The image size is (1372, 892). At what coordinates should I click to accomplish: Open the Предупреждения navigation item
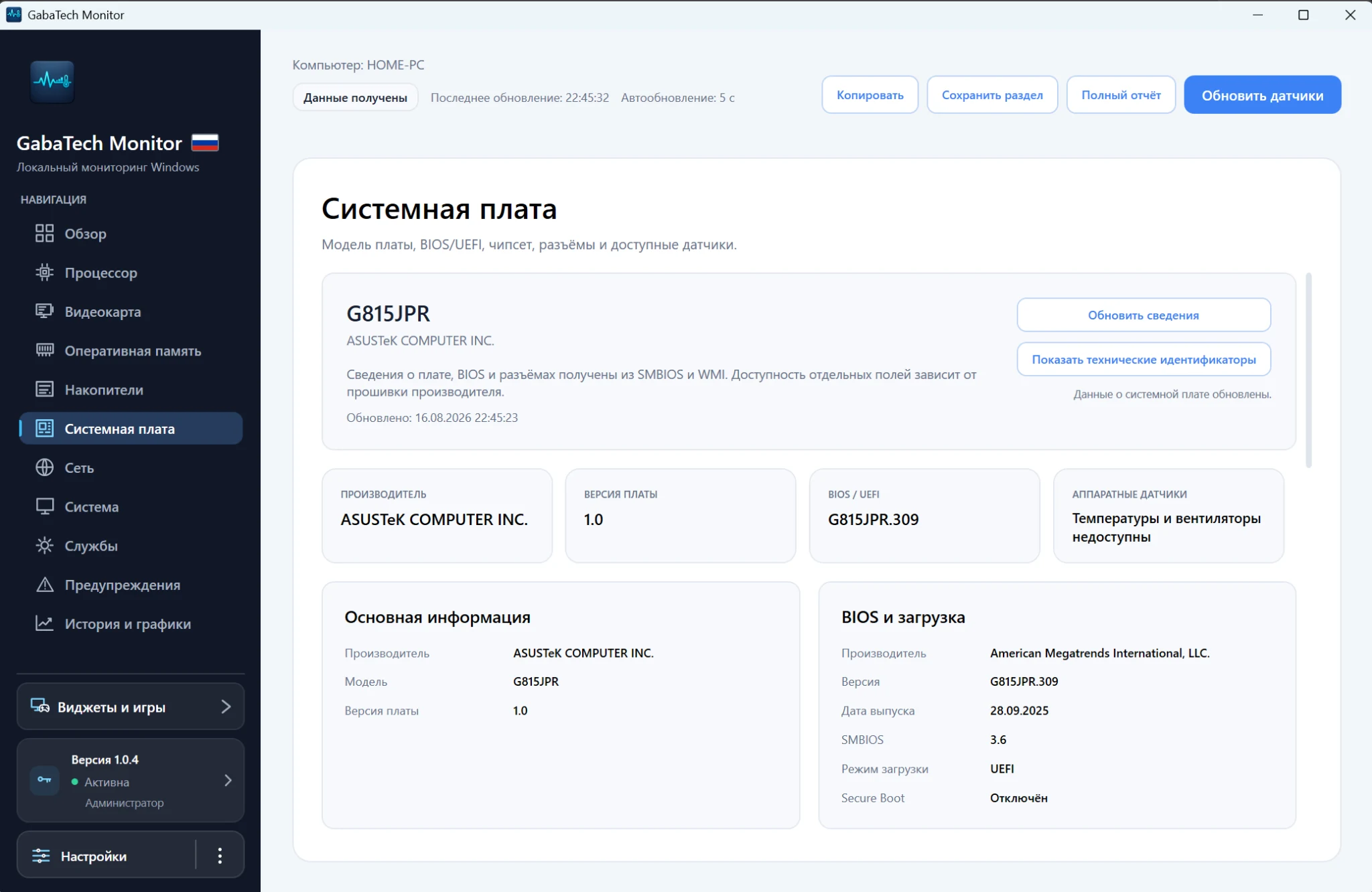(131, 585)
